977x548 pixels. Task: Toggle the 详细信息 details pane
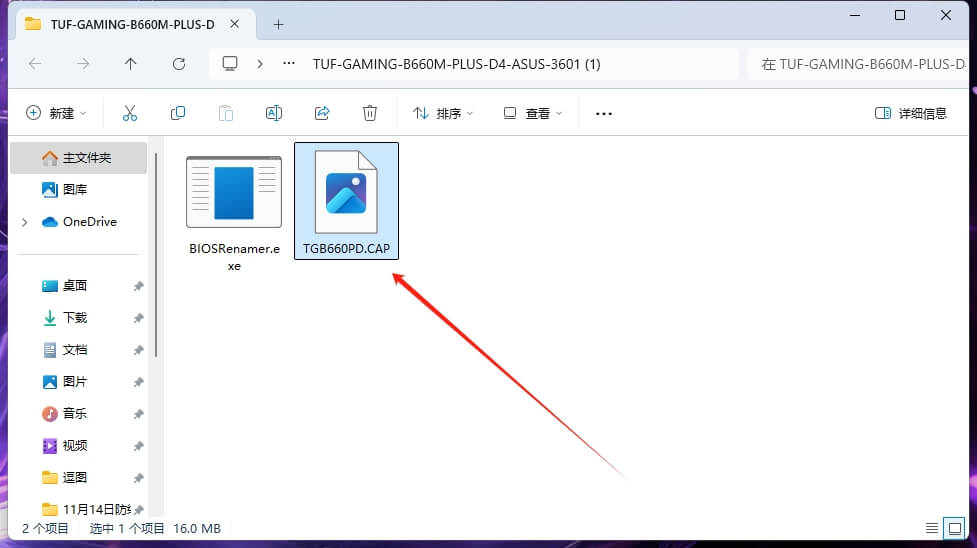tap(910, 113)
